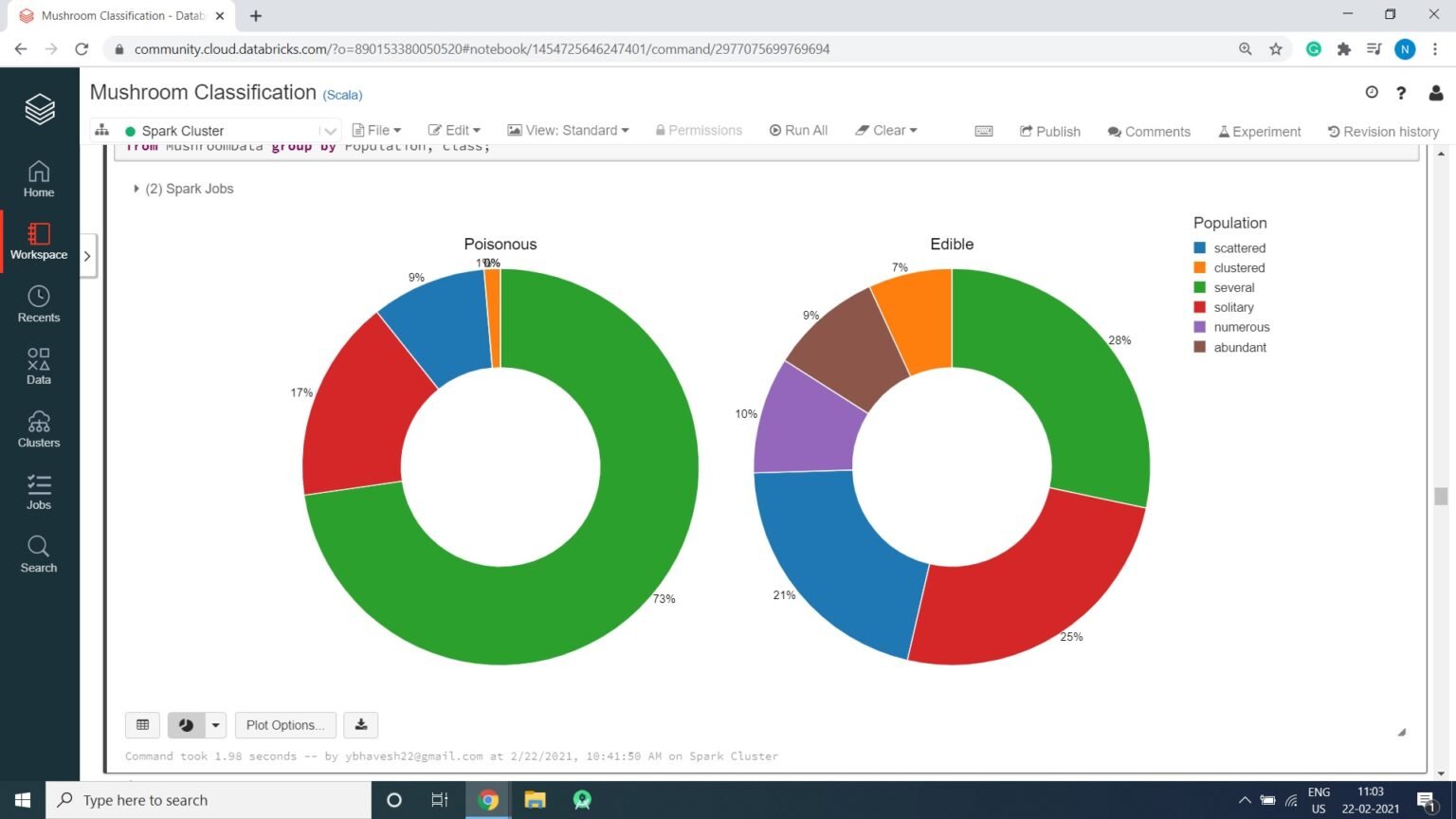1456x819 pixels.
Task: Open Revision history
Action: (x=1383, y=132)
